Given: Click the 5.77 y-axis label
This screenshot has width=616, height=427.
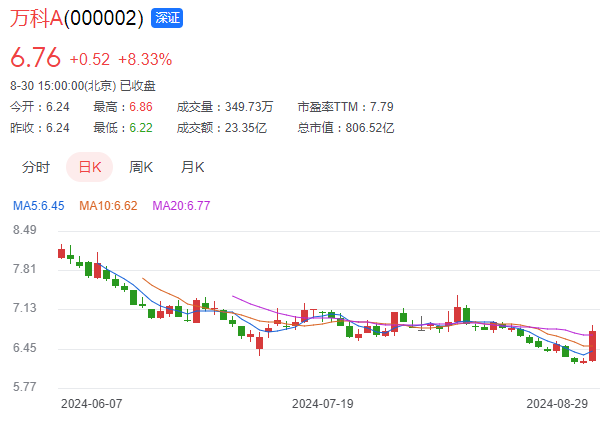Looking at the screenshot, I should coord(24,387).
